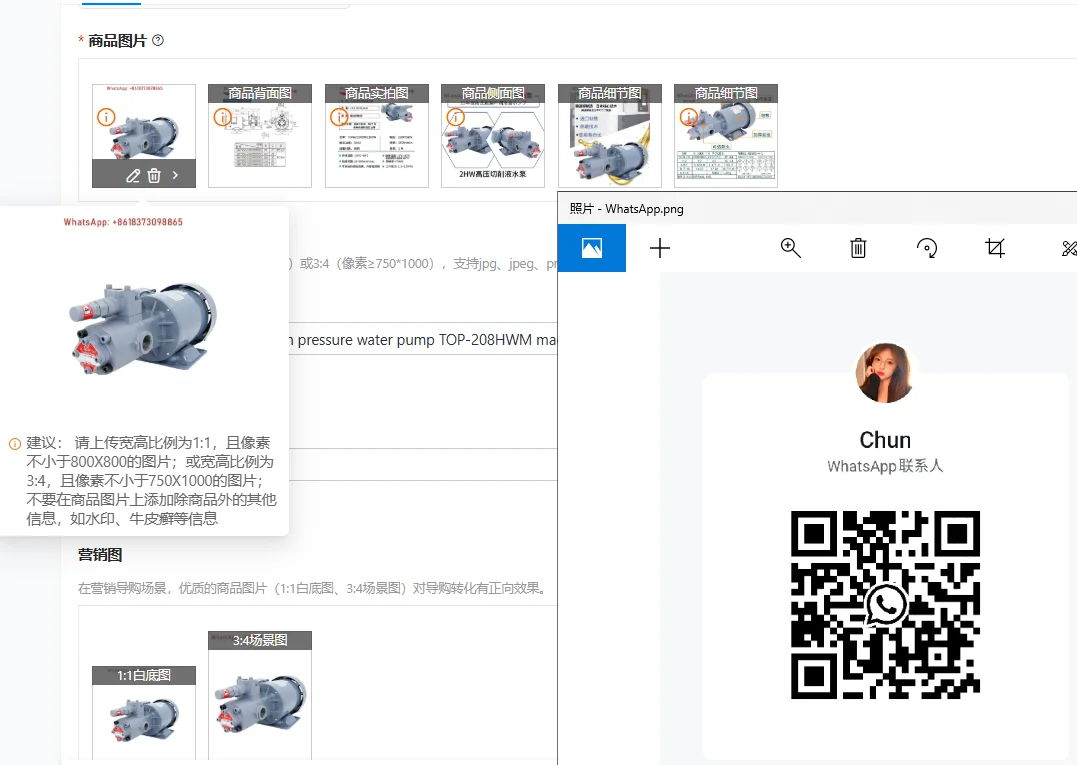Screen dimensions: 1077x765
Task: Open the blue gallery view icon in Photos
Action: click(x=591, y=248)
